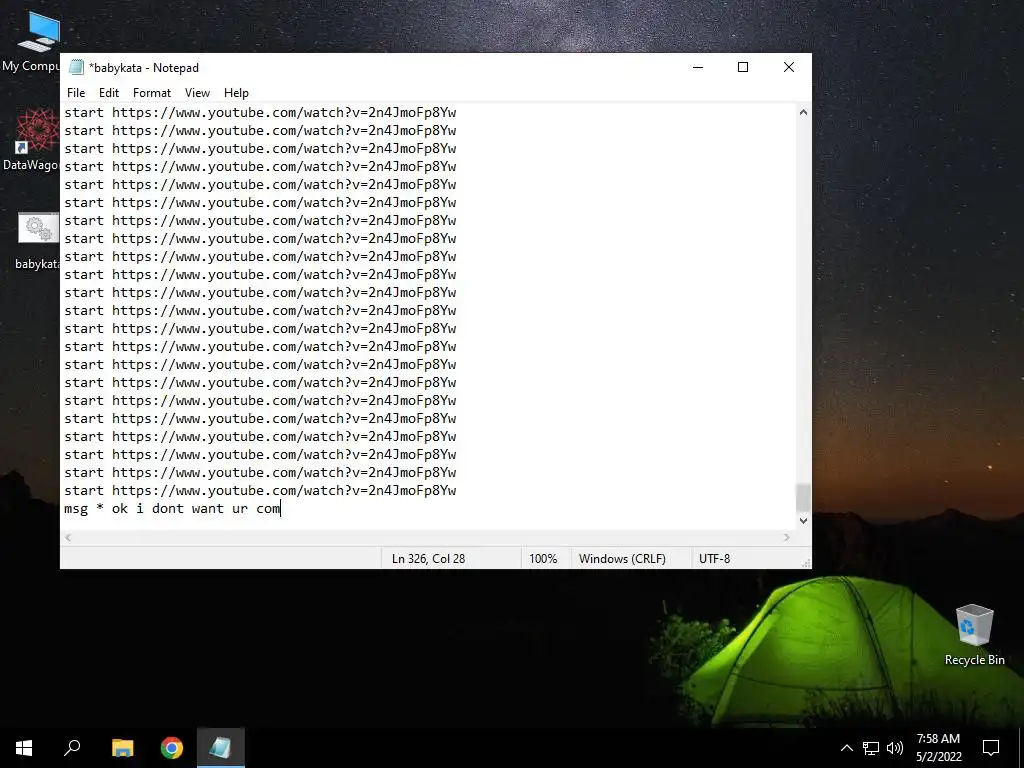Open the Help menu
The image size is (1024, 768).
236,93
